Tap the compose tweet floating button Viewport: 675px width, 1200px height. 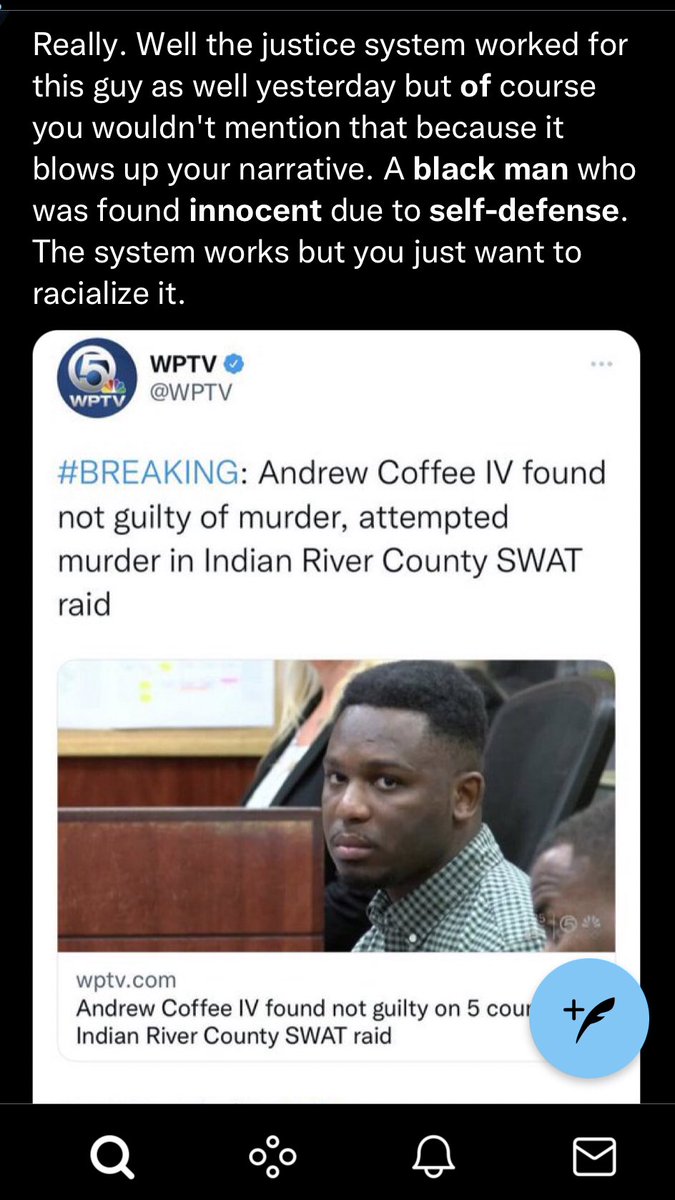pyautogui.click(x=589, y=1018)
